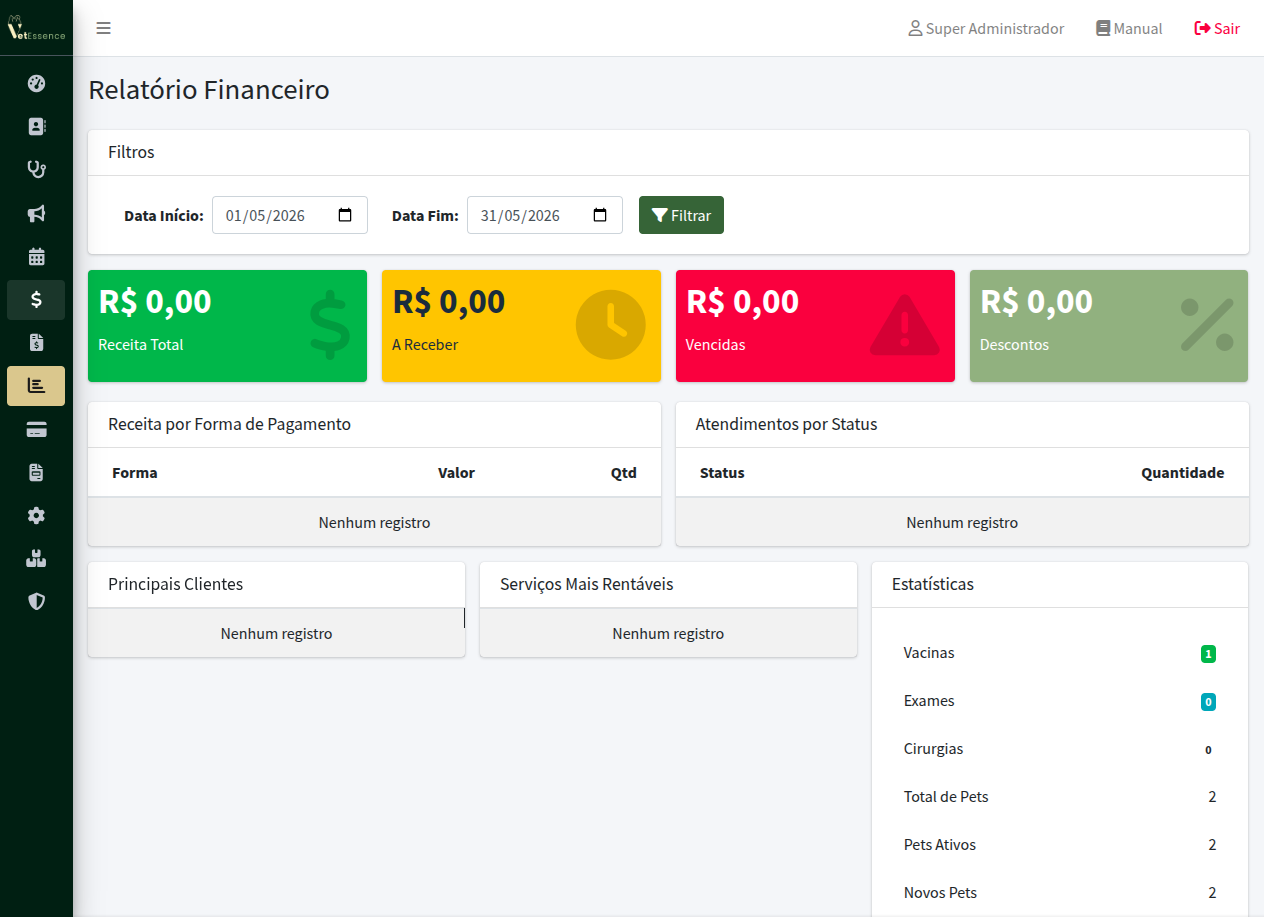Open the stethoscope consultations sidebar icon
This screenshot has width=1264, height=917.
[x=36, y=170]
